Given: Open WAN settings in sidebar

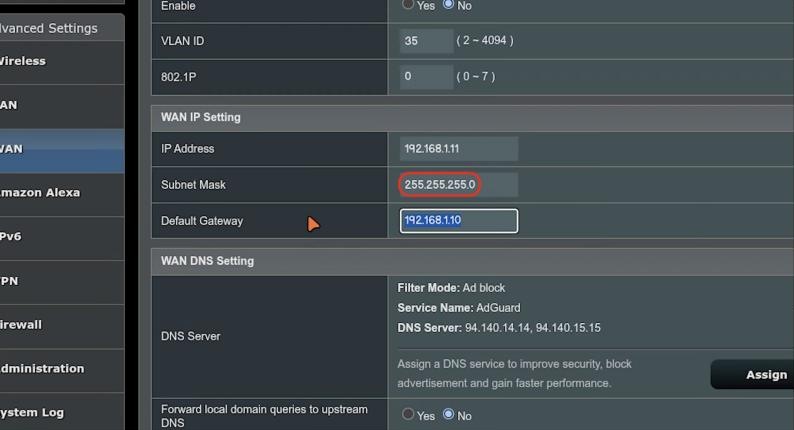Looking at the screenshot, I should tap(62, 150).
